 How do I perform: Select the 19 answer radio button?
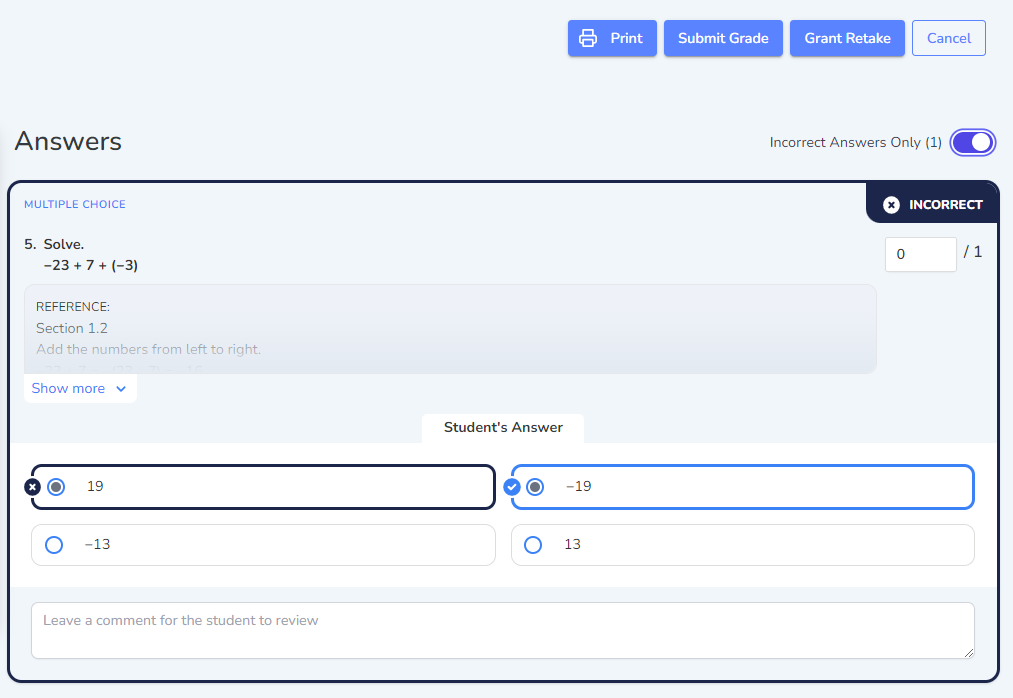pyautogui.click(x=56, y=487)
